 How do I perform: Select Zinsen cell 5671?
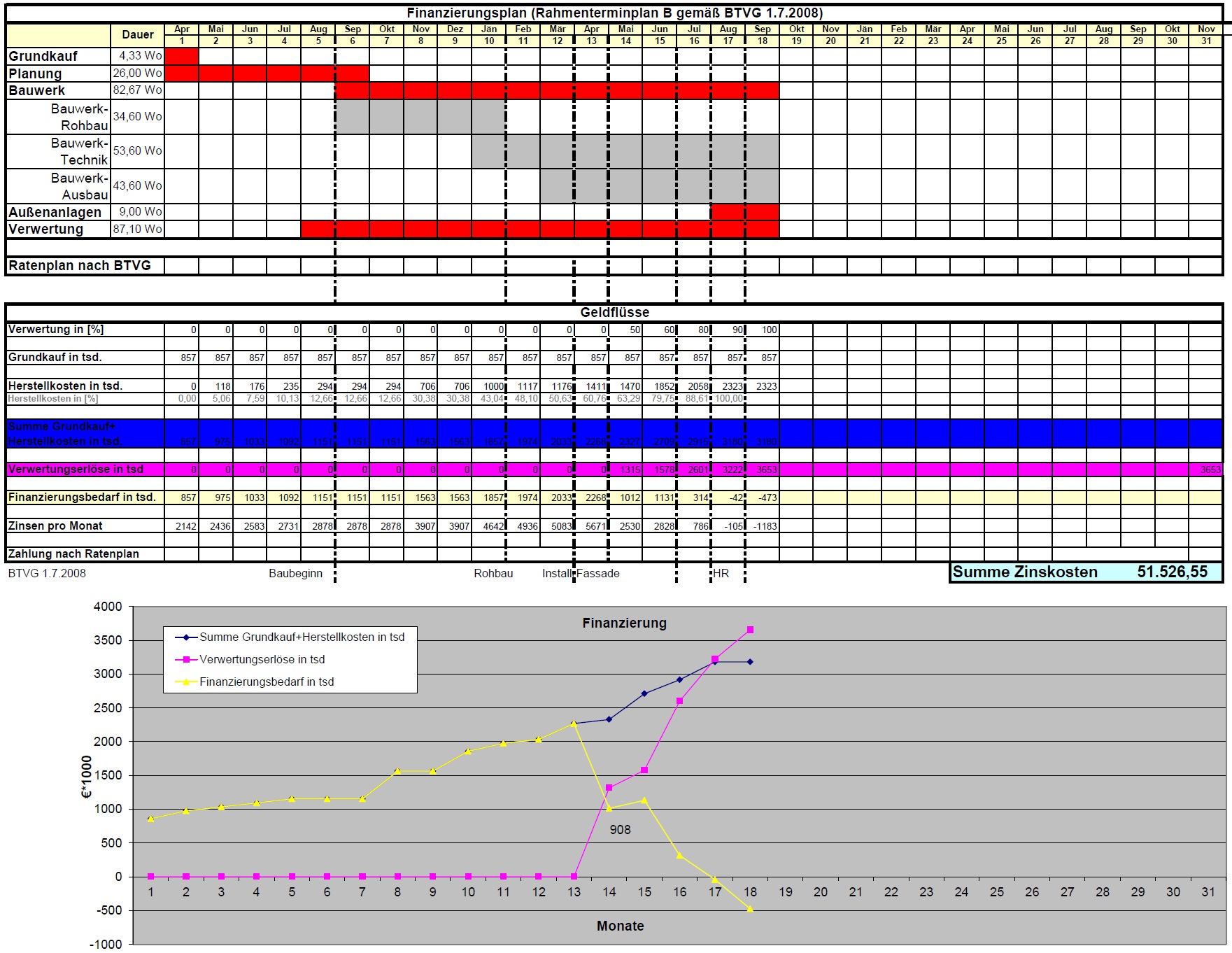point(591,526)
